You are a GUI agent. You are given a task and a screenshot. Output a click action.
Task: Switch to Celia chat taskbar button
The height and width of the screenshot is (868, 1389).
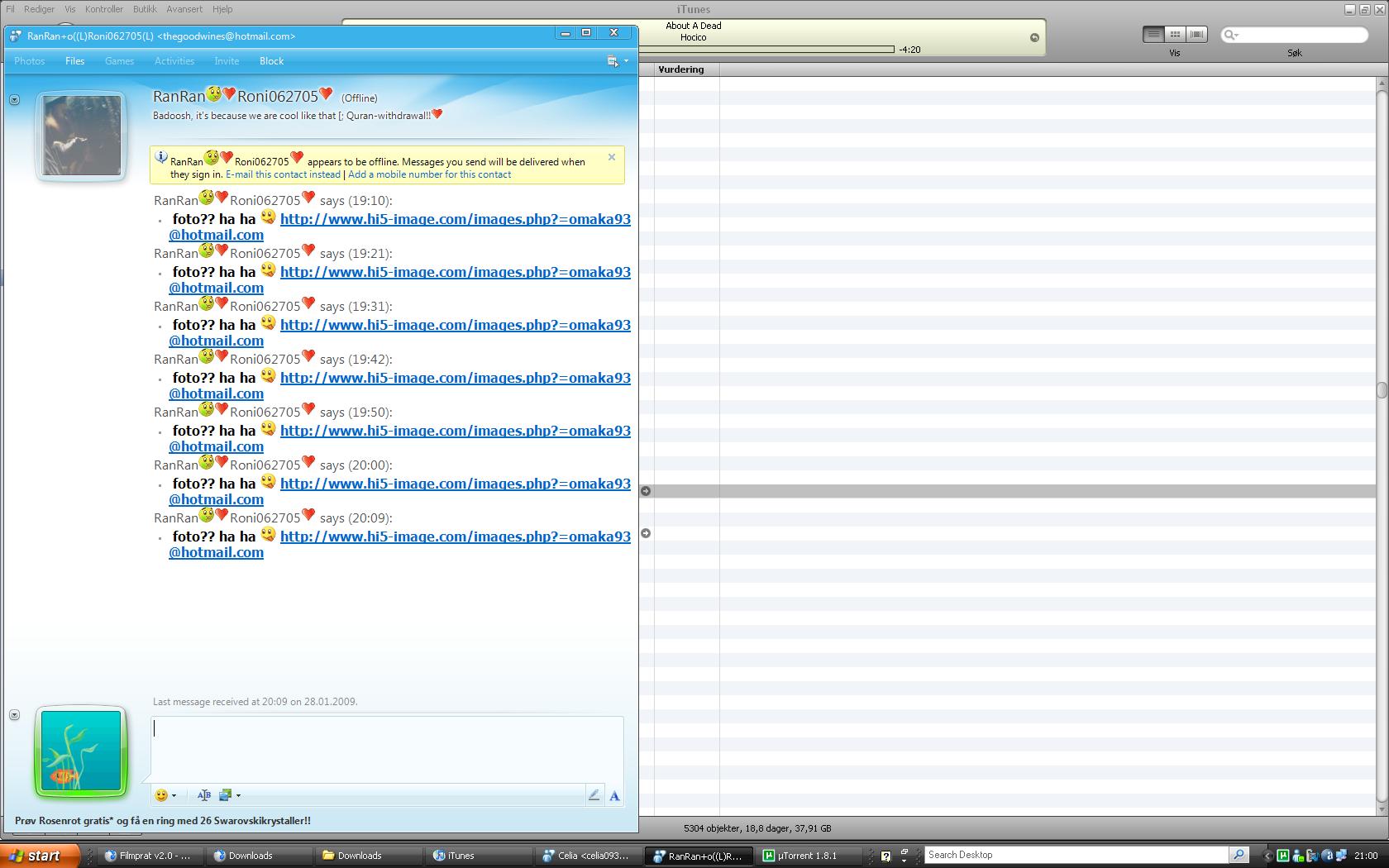[x=588, y=856]
